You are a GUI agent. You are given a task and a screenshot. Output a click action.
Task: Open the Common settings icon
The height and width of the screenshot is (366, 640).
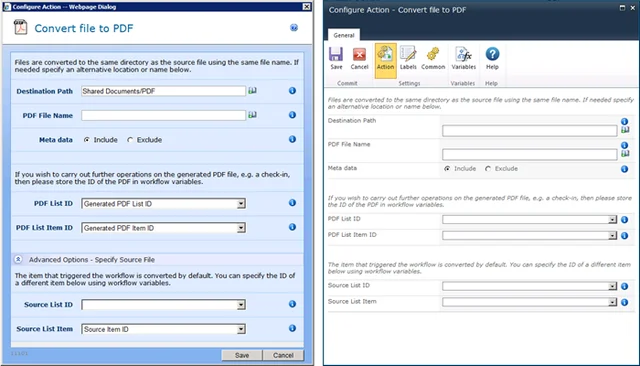[433, 58]
